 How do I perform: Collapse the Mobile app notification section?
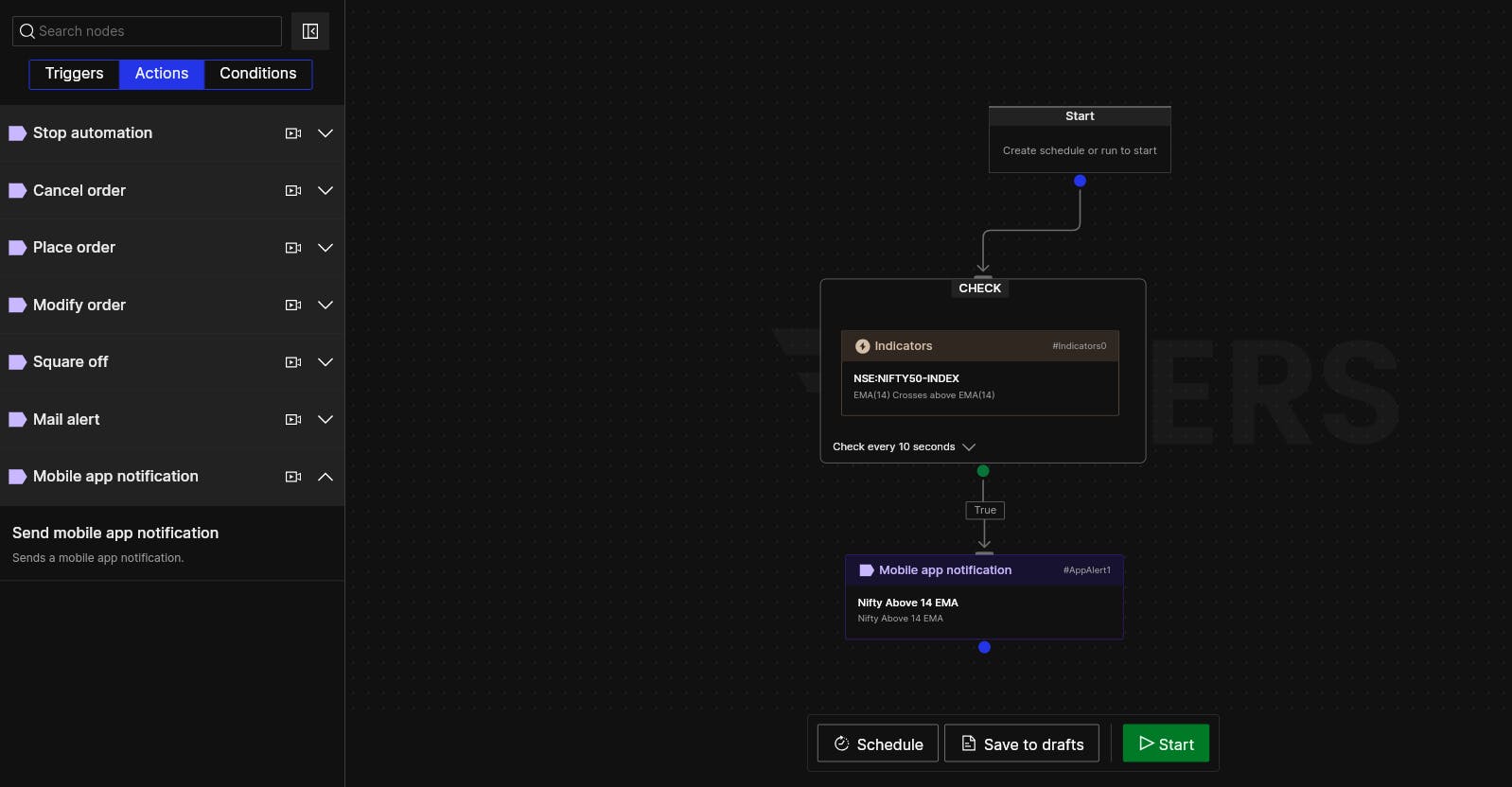point(325,477)
